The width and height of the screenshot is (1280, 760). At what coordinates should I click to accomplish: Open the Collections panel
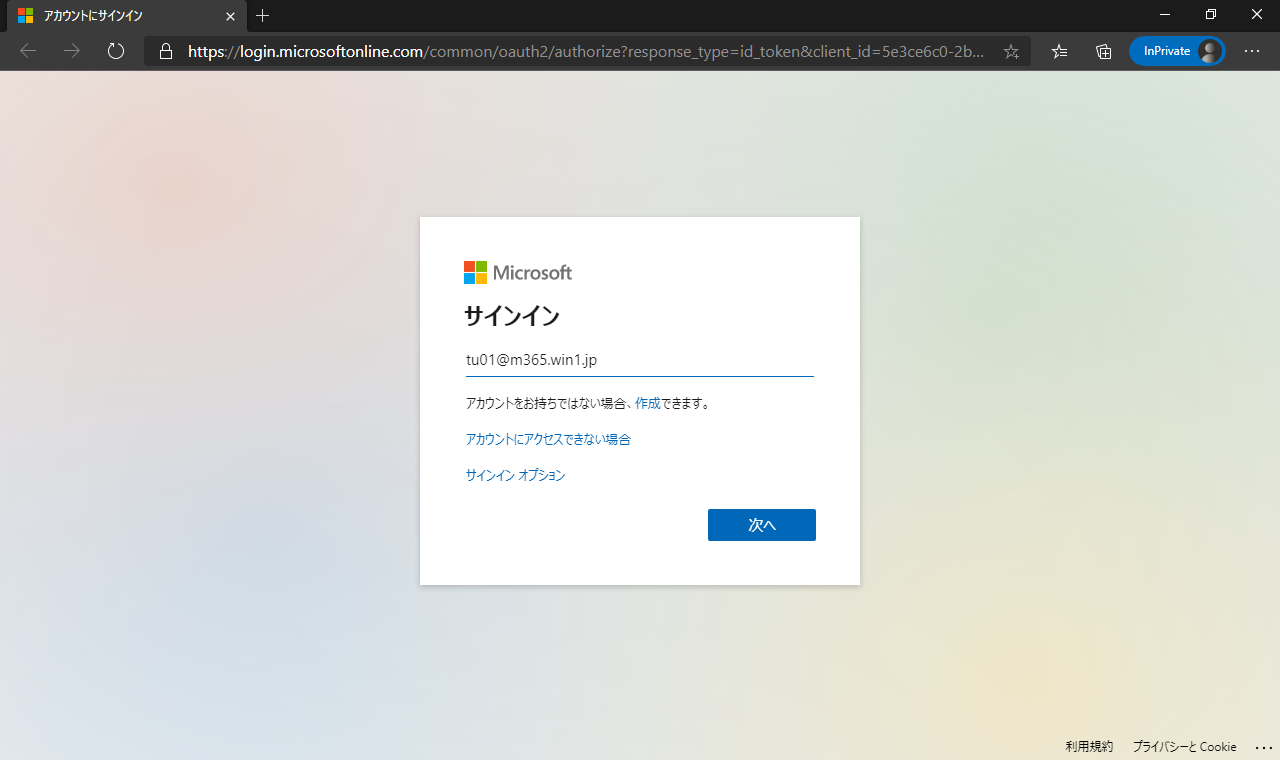[x=1104, y=51]
